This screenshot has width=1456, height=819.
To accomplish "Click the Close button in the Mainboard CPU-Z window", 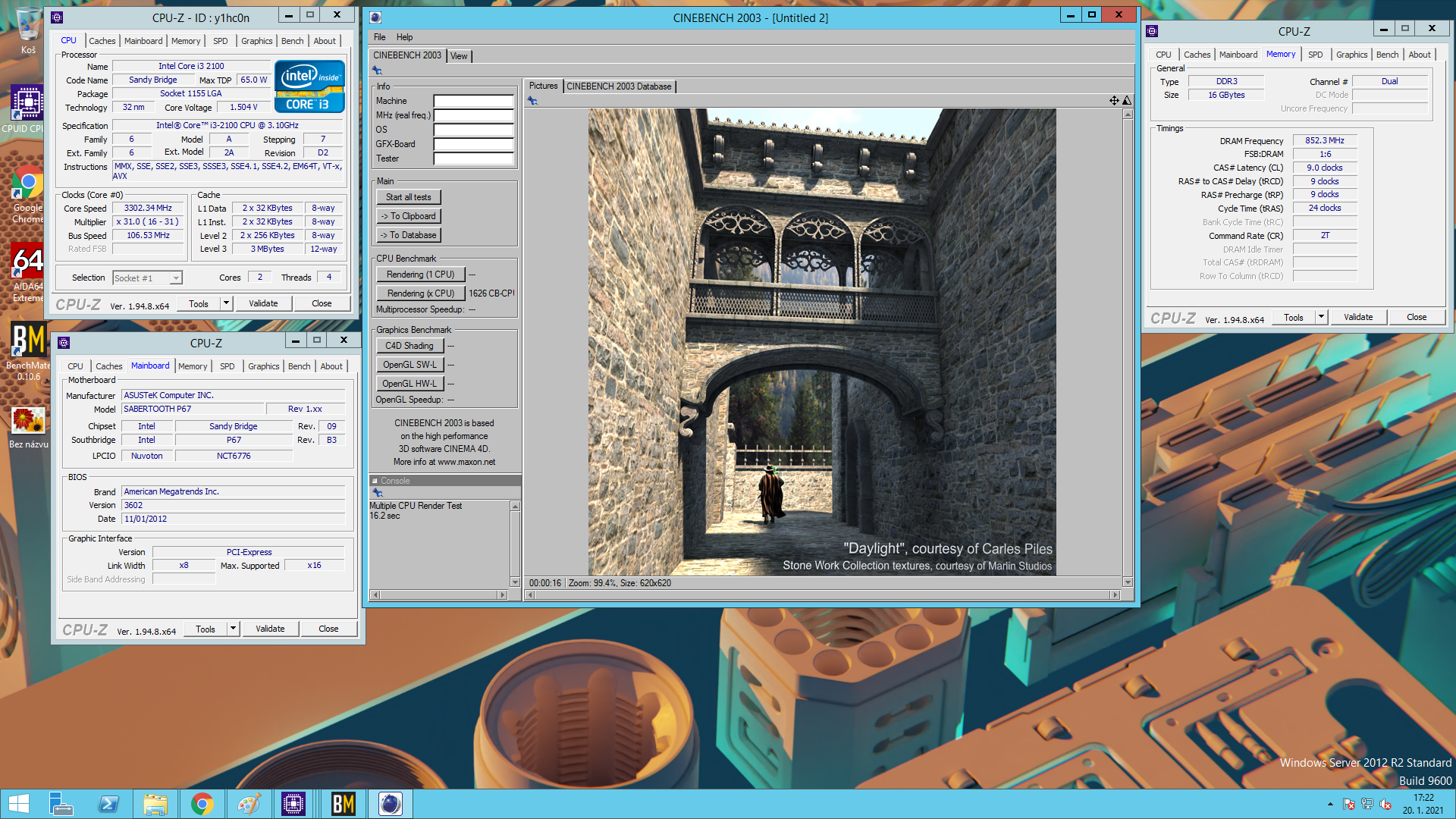I will tap(328, 629).
